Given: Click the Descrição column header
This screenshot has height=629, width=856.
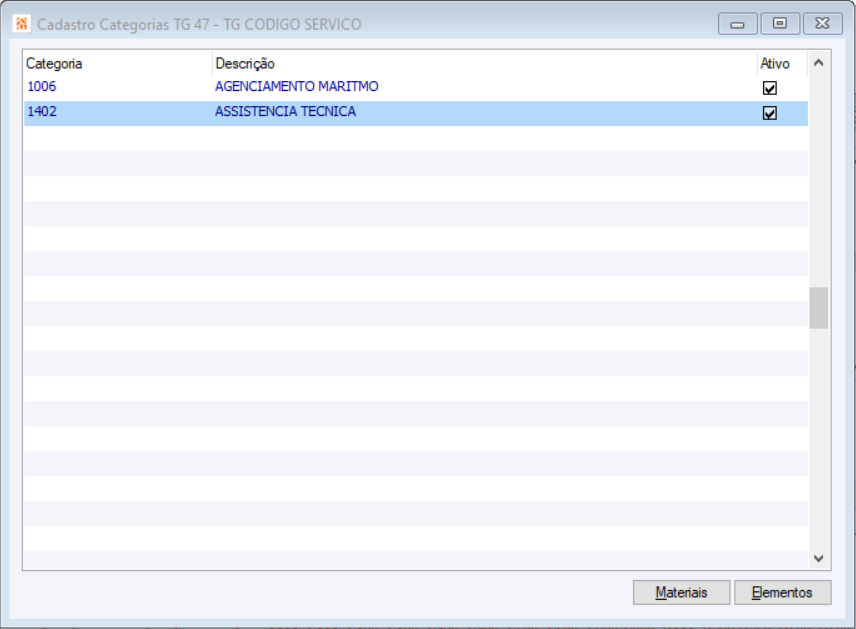Looking at the screenshot, I should (245, 63).
